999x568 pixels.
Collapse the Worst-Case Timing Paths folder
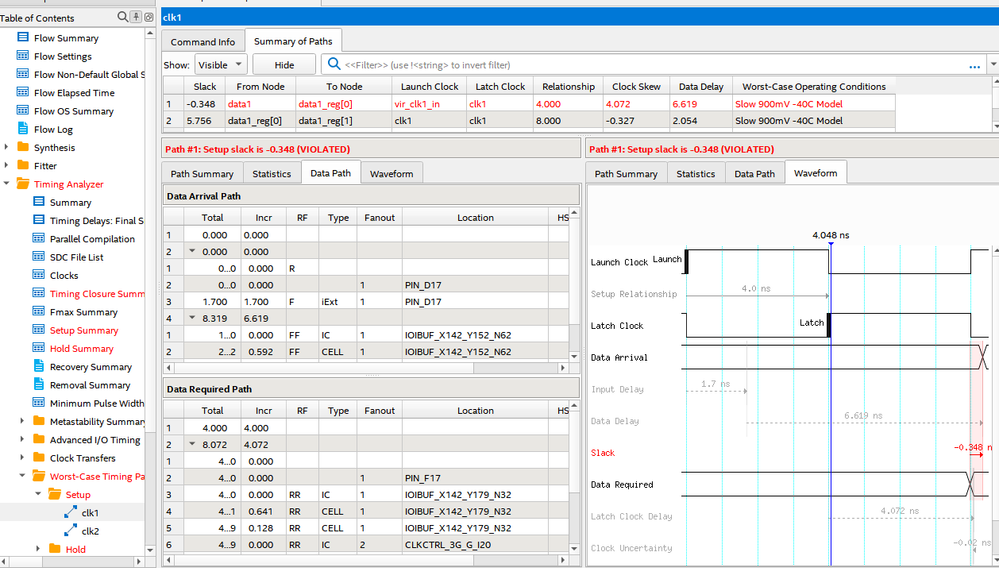click(23, 476)
